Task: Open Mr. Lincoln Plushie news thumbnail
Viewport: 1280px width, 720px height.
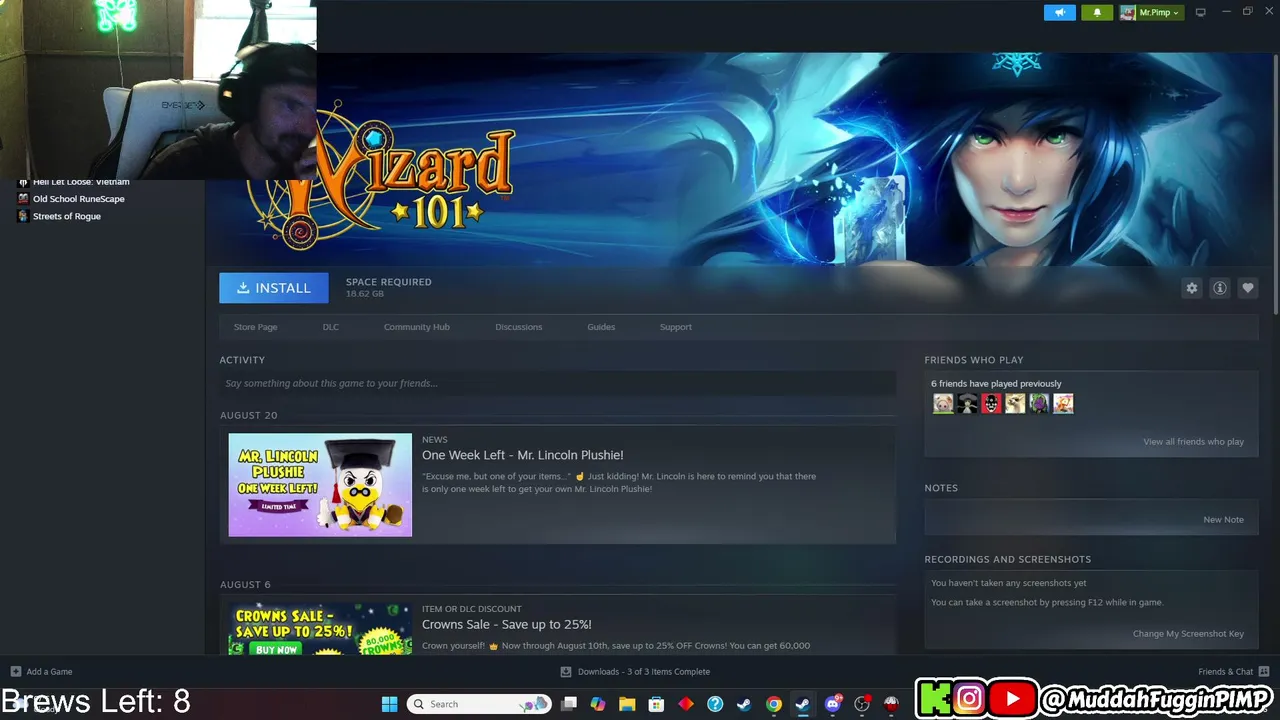Action: [x=320, y=485]
